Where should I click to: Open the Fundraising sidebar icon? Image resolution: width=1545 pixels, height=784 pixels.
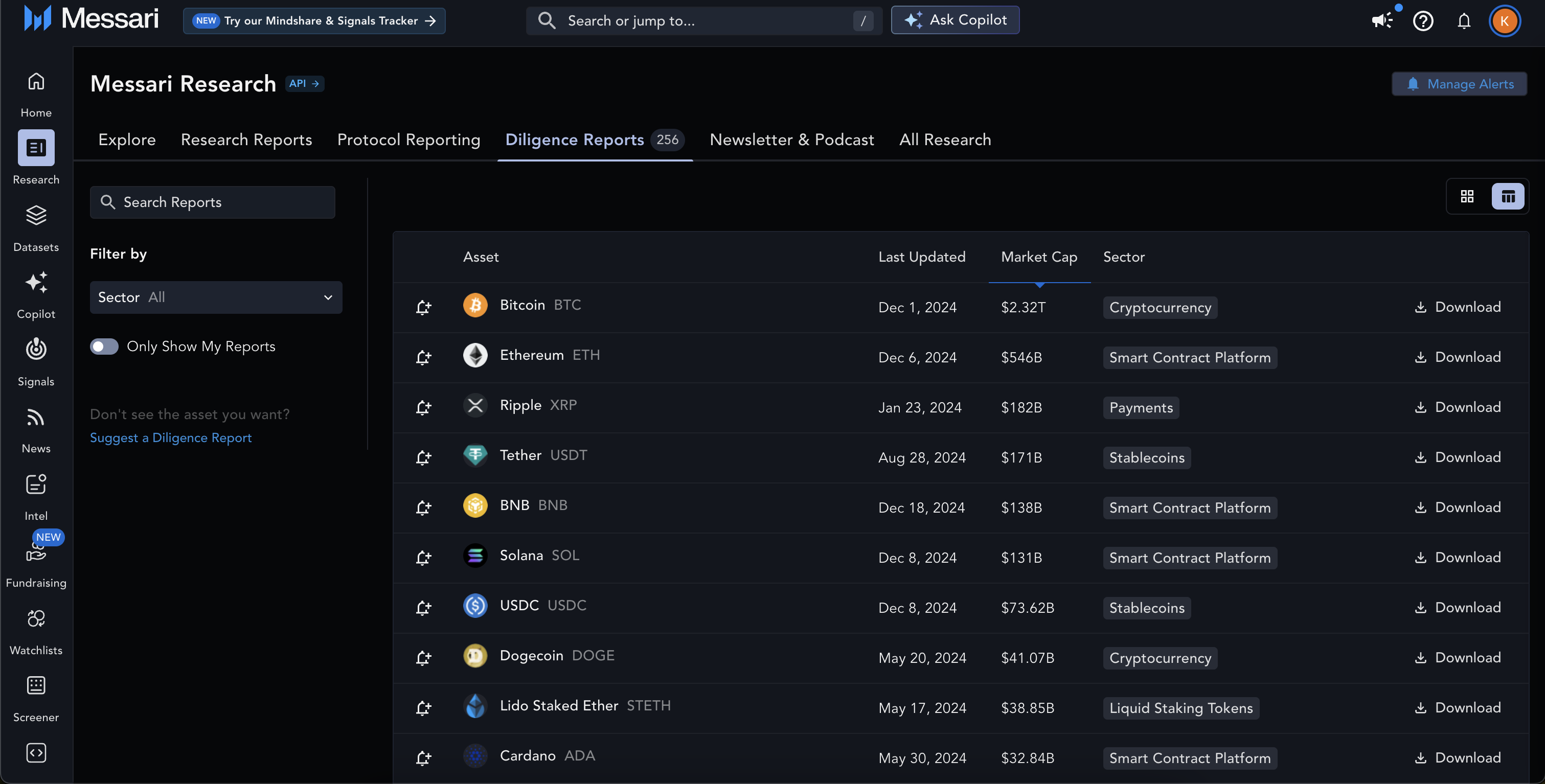click(x=36, y=552)
